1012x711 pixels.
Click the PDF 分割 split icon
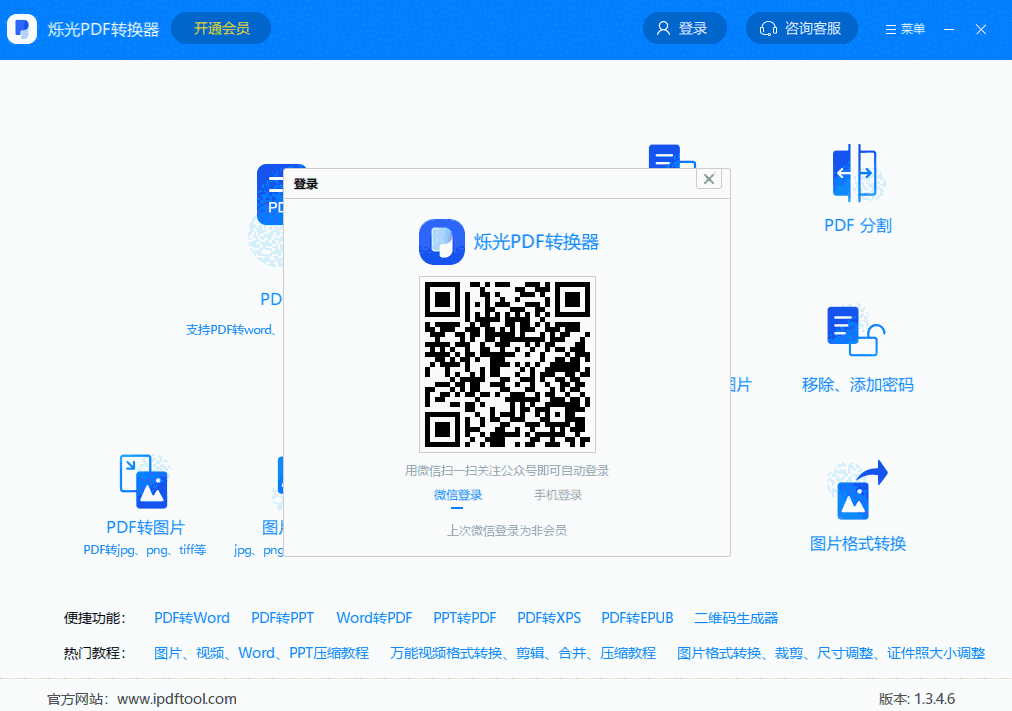click(856, 173)
